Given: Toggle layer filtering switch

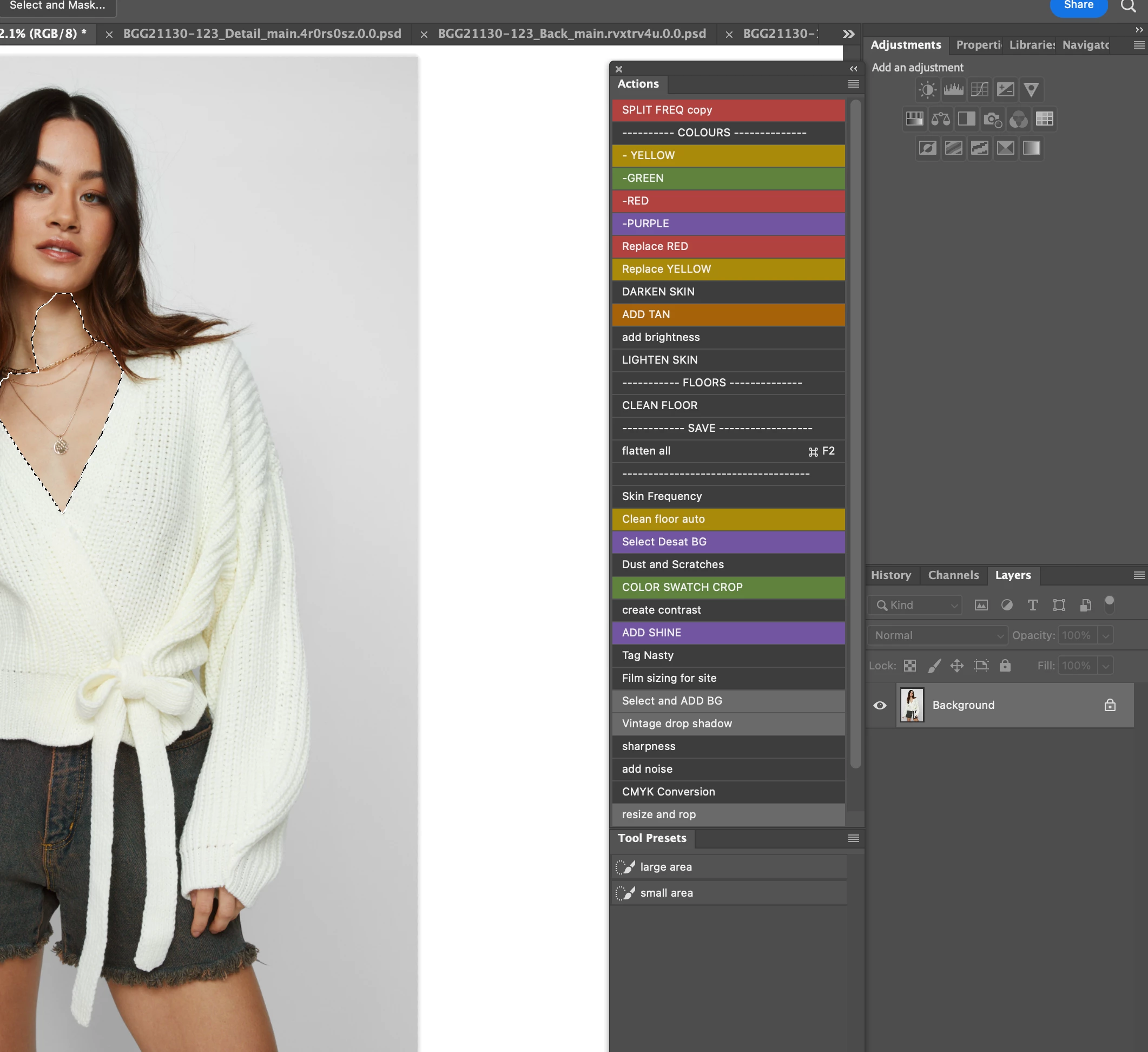Looking at the screenshot, I should tap(1109, 604).
